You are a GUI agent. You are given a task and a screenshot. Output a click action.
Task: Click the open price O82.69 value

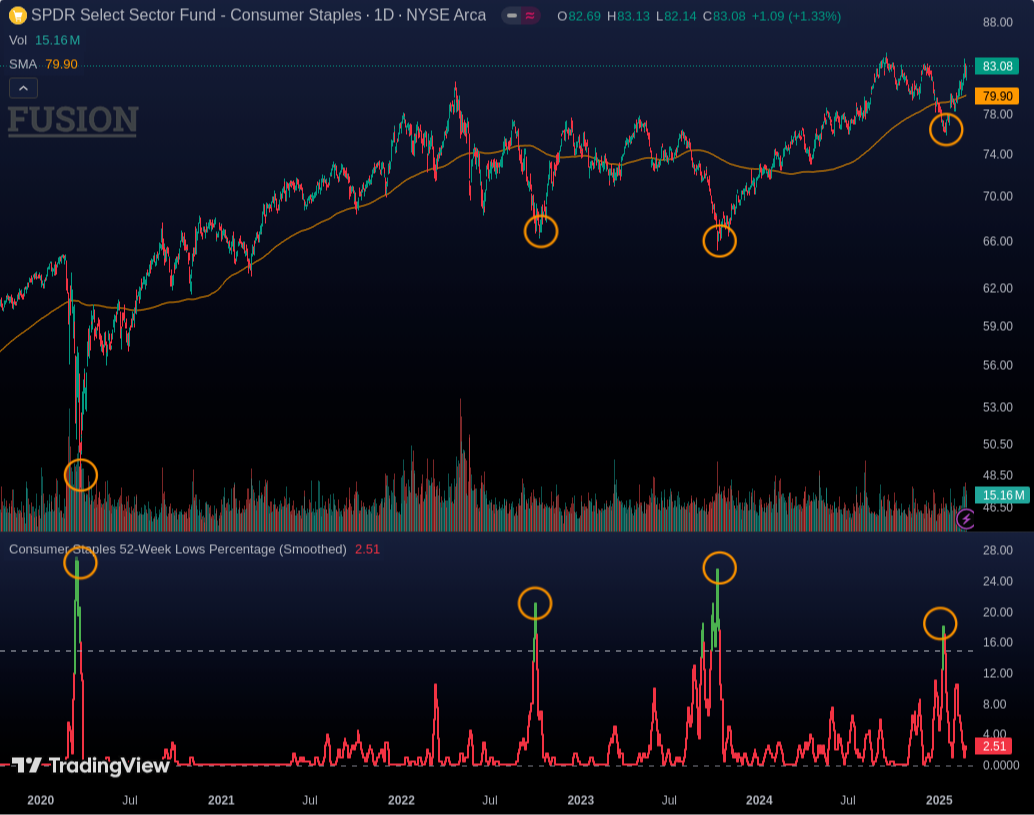579,16
